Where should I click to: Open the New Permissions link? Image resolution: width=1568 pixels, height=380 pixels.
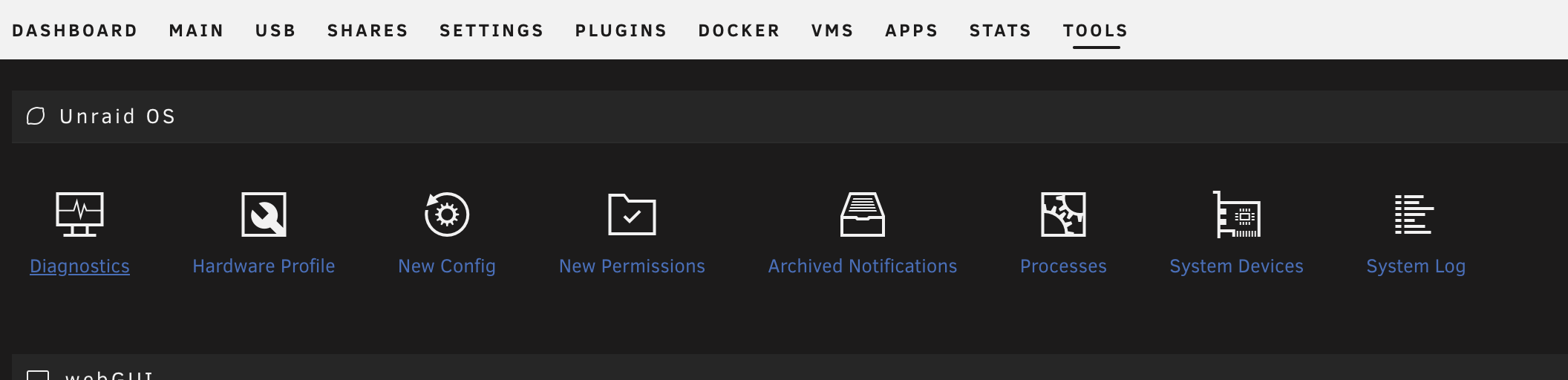(632, 266)
